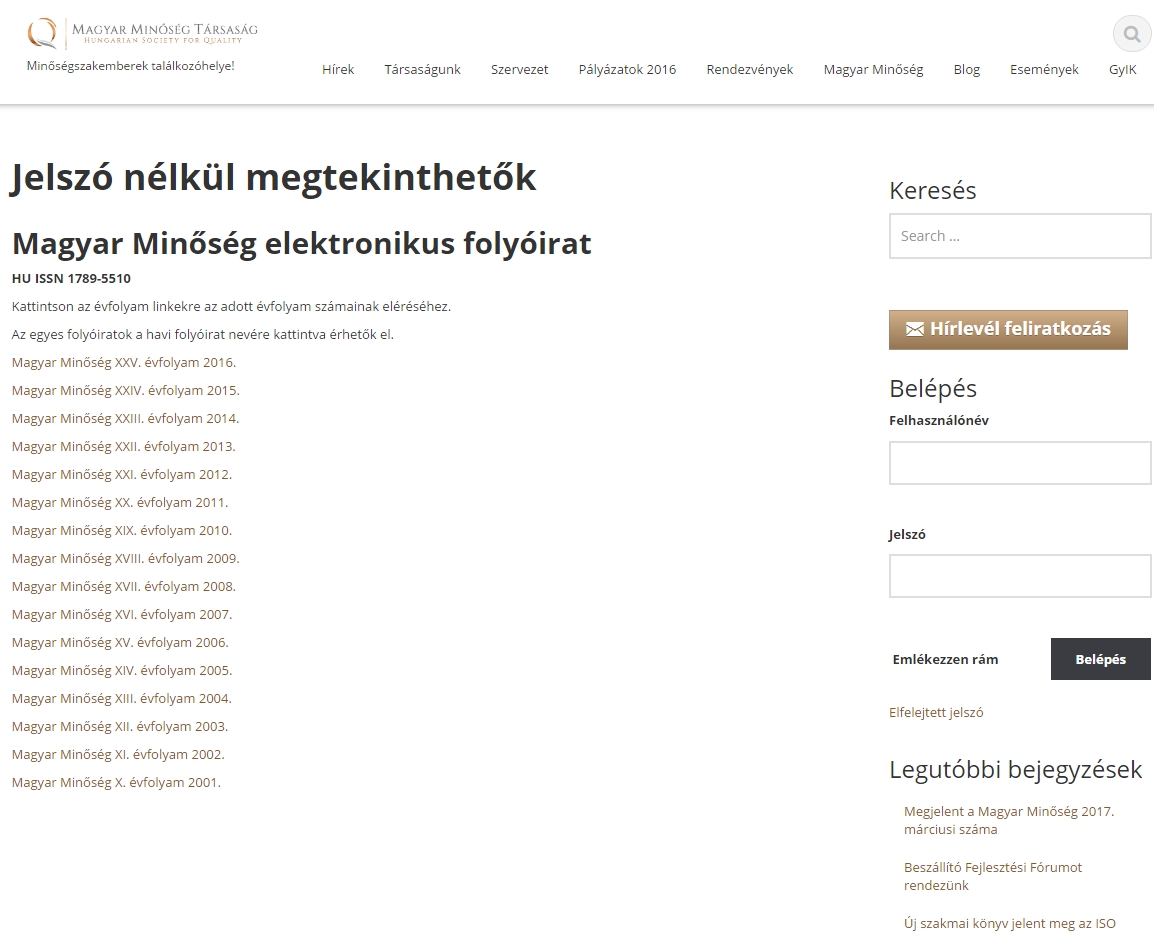Open Magyar Minőség XIX. évfolyam 2010
This screenshot has height=934, width=1154.
(122, 530)
